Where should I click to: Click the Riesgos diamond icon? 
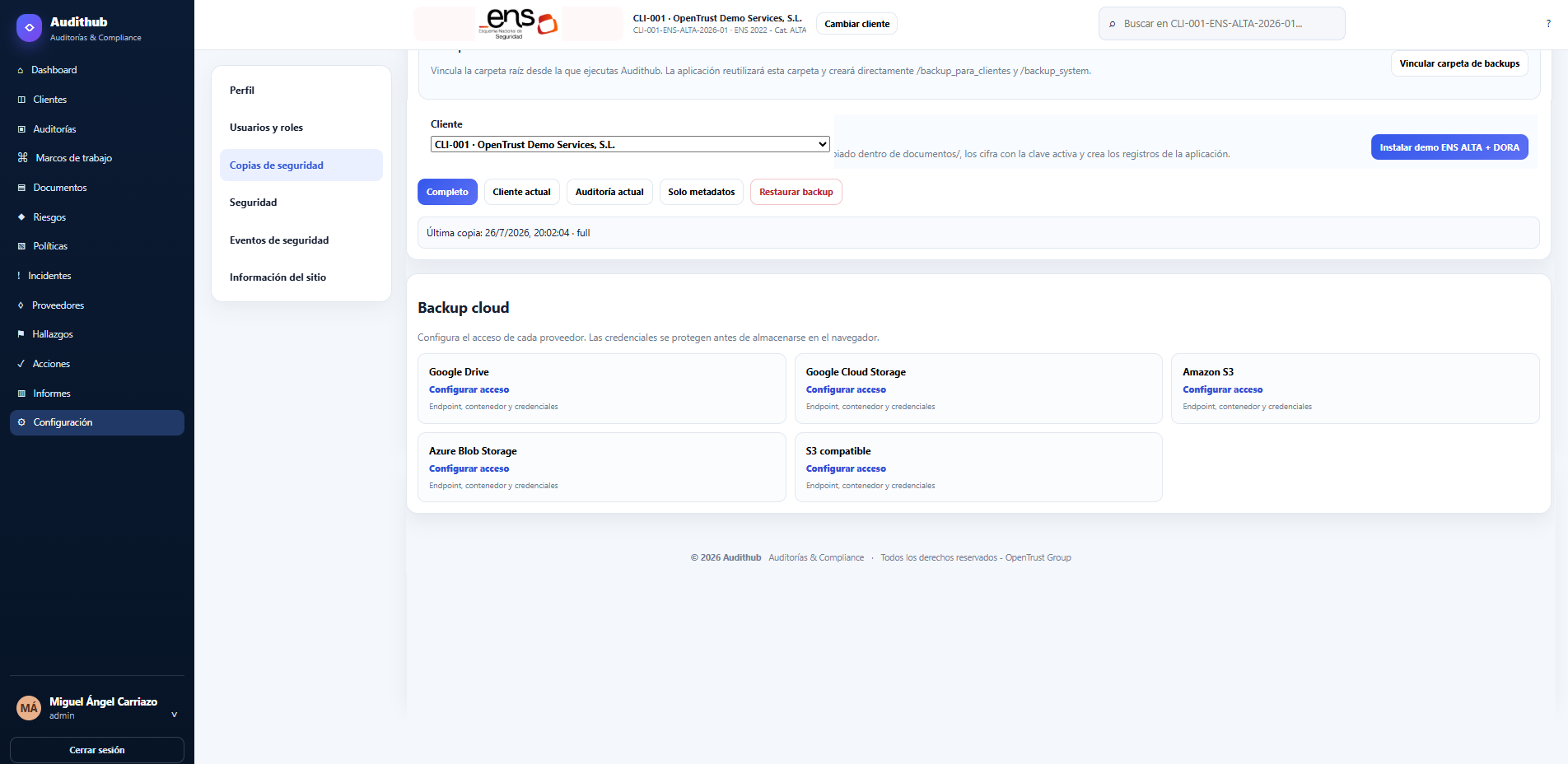point(21,217)
